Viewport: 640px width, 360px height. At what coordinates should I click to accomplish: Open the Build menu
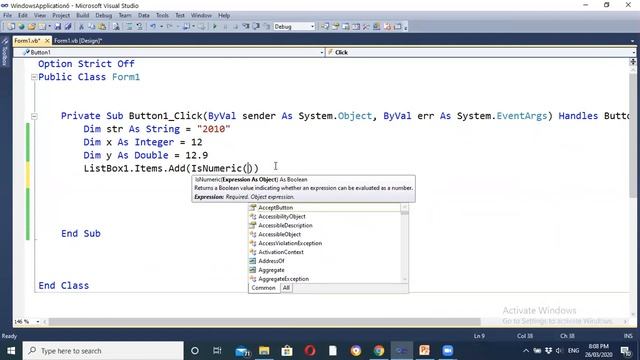click(x=82, y=16)
